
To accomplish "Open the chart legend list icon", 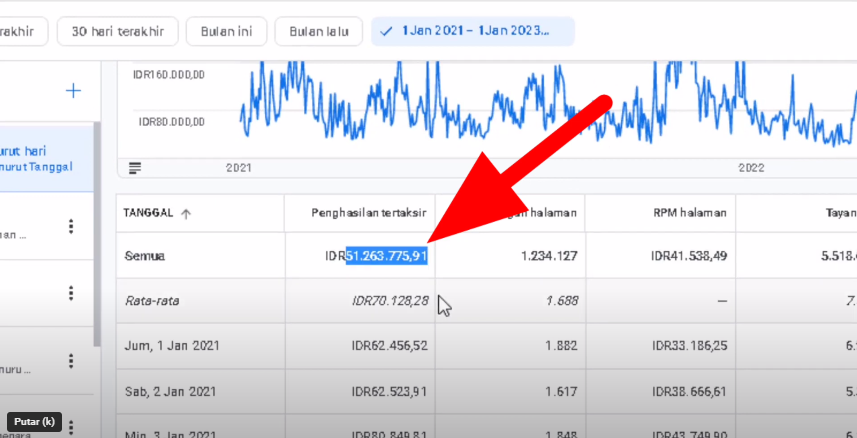I will tap(135, 167).
